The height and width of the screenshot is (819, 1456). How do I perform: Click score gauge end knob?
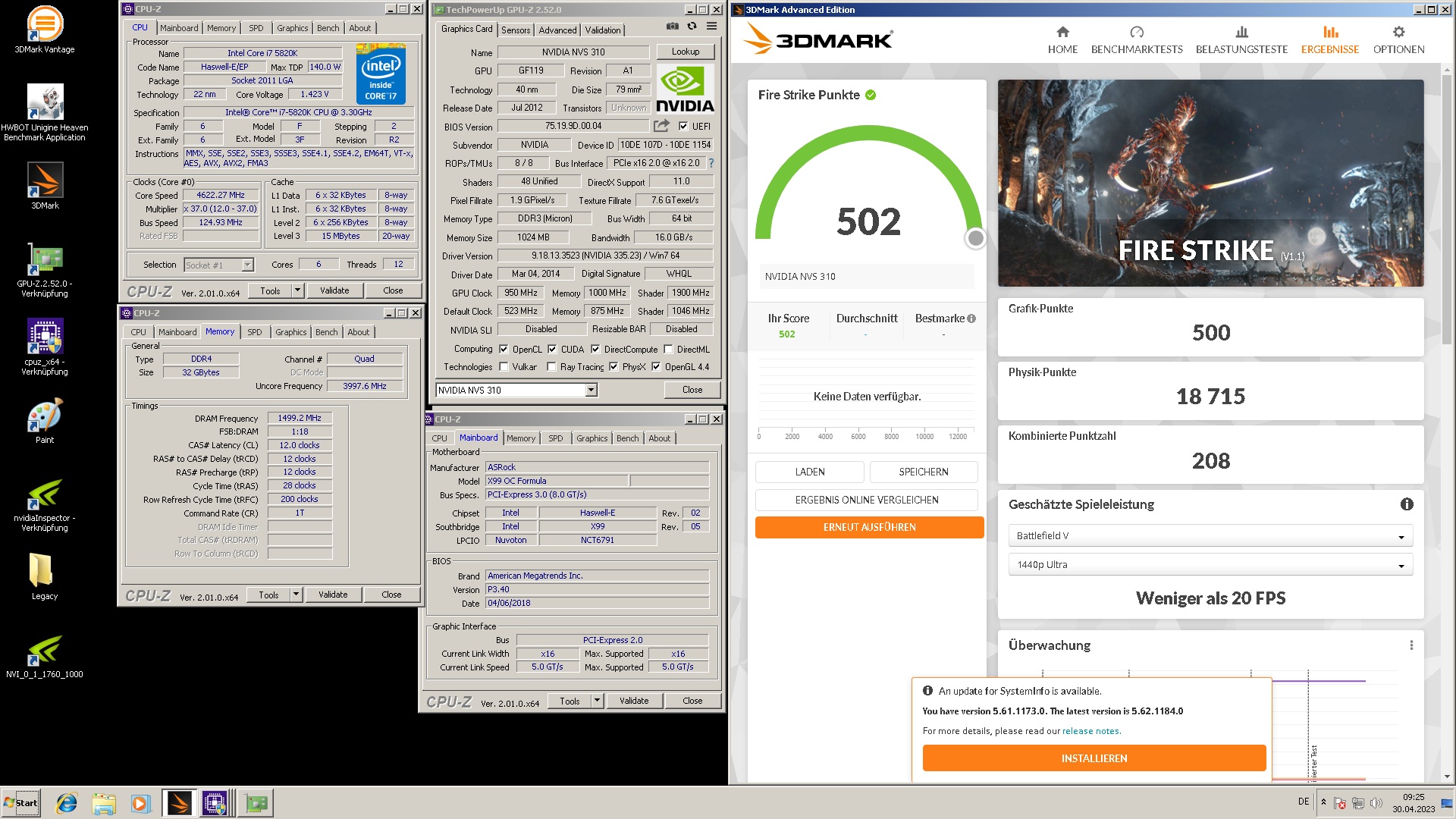point(975,238)
